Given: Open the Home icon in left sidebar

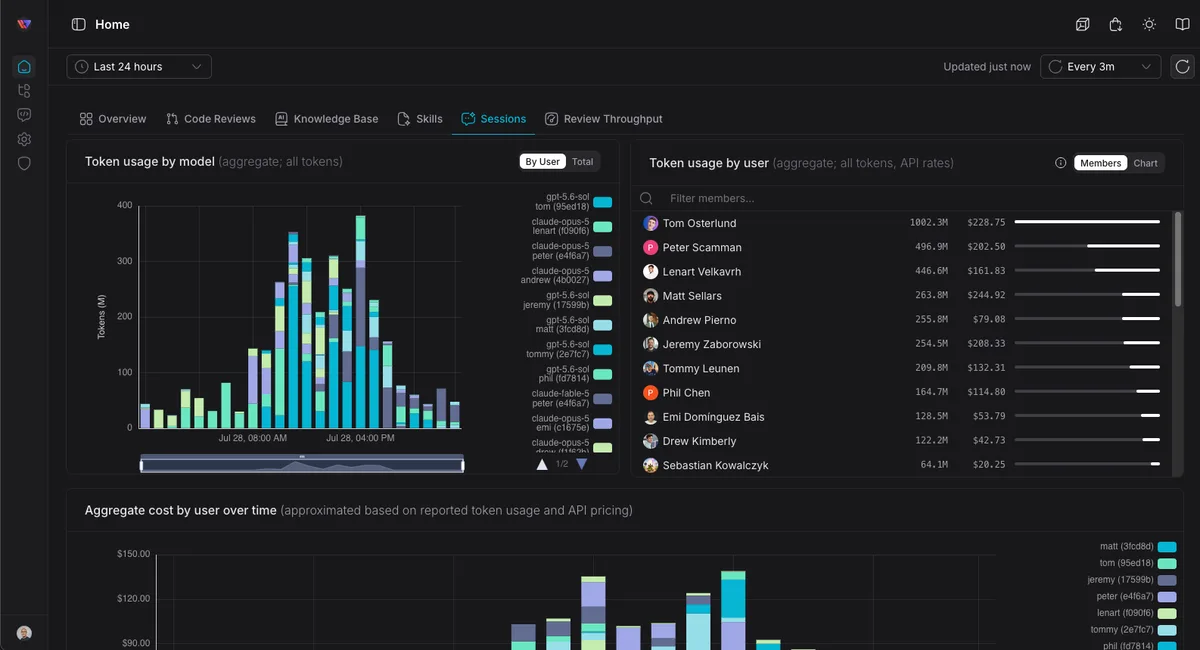Looking at the screenshot, I should [x=24, y=67].
